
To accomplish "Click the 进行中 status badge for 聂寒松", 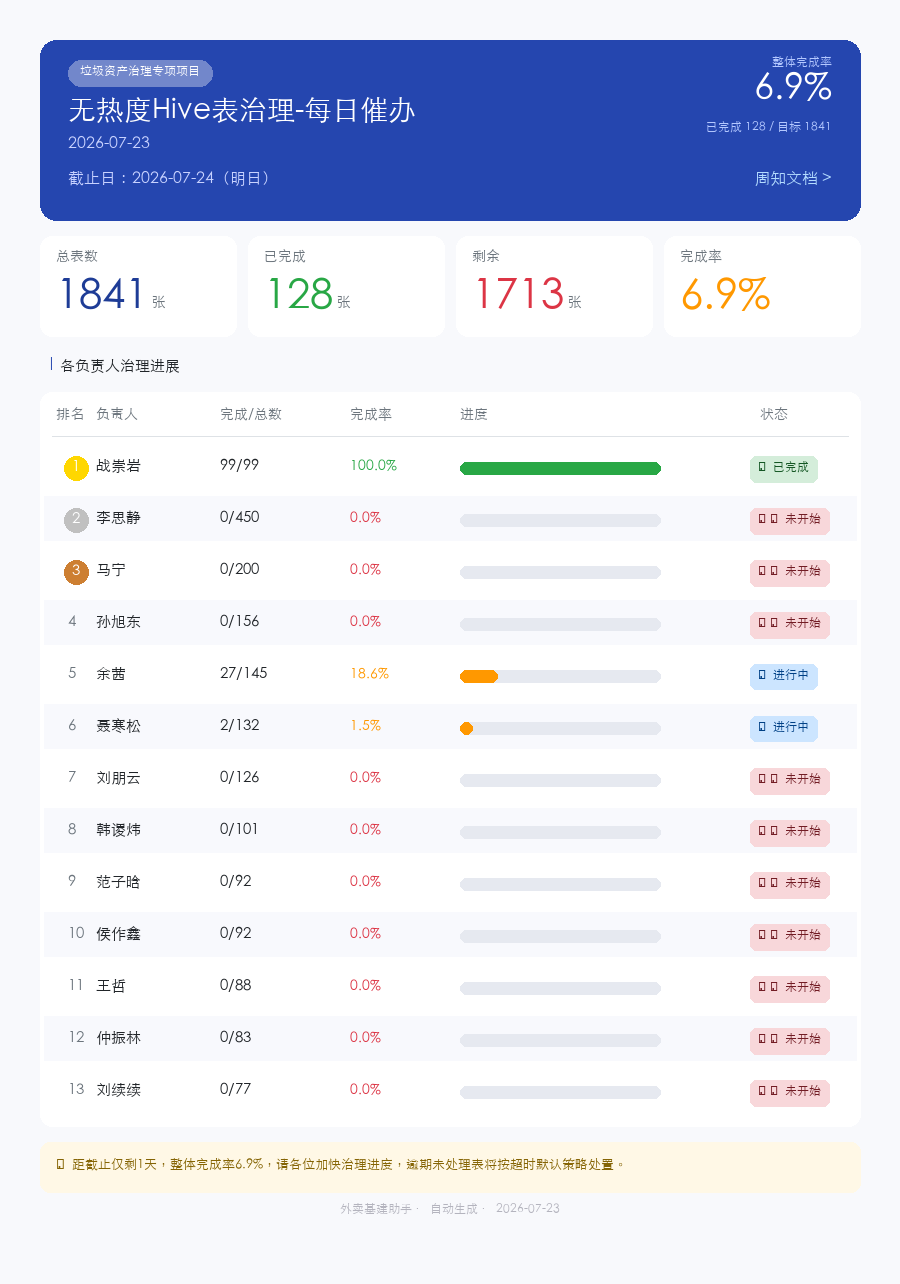I will click(x=784, y=729).
